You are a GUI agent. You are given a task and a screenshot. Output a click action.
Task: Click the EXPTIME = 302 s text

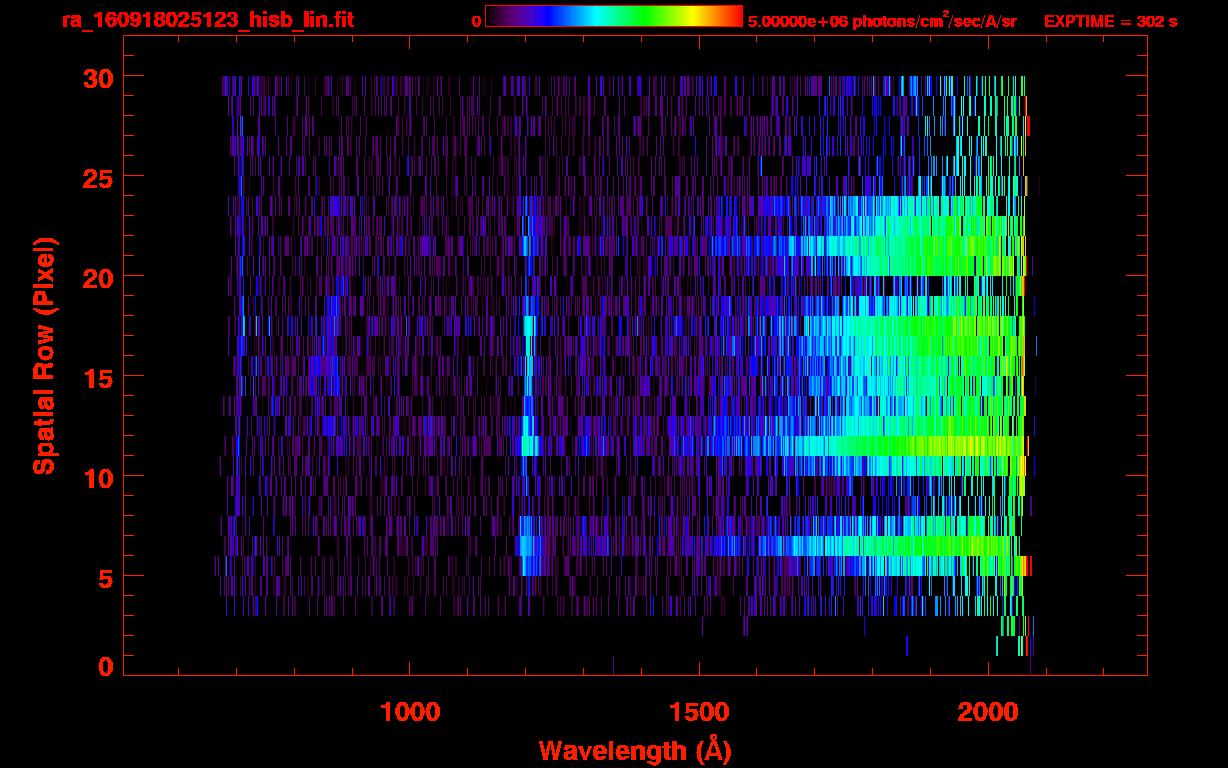pos(1110,21)
